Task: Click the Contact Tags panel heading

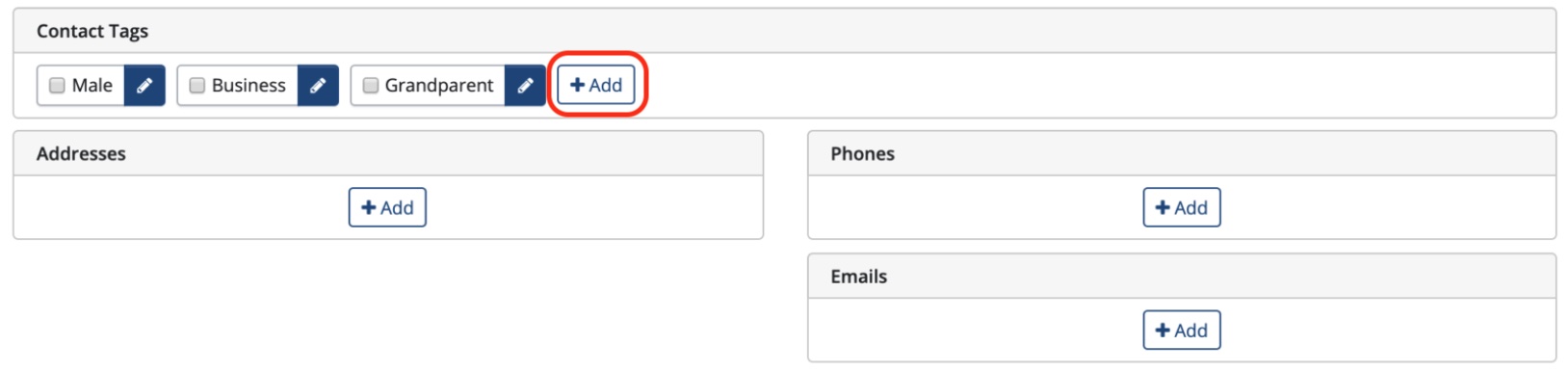Action: [x=92, y=31]
